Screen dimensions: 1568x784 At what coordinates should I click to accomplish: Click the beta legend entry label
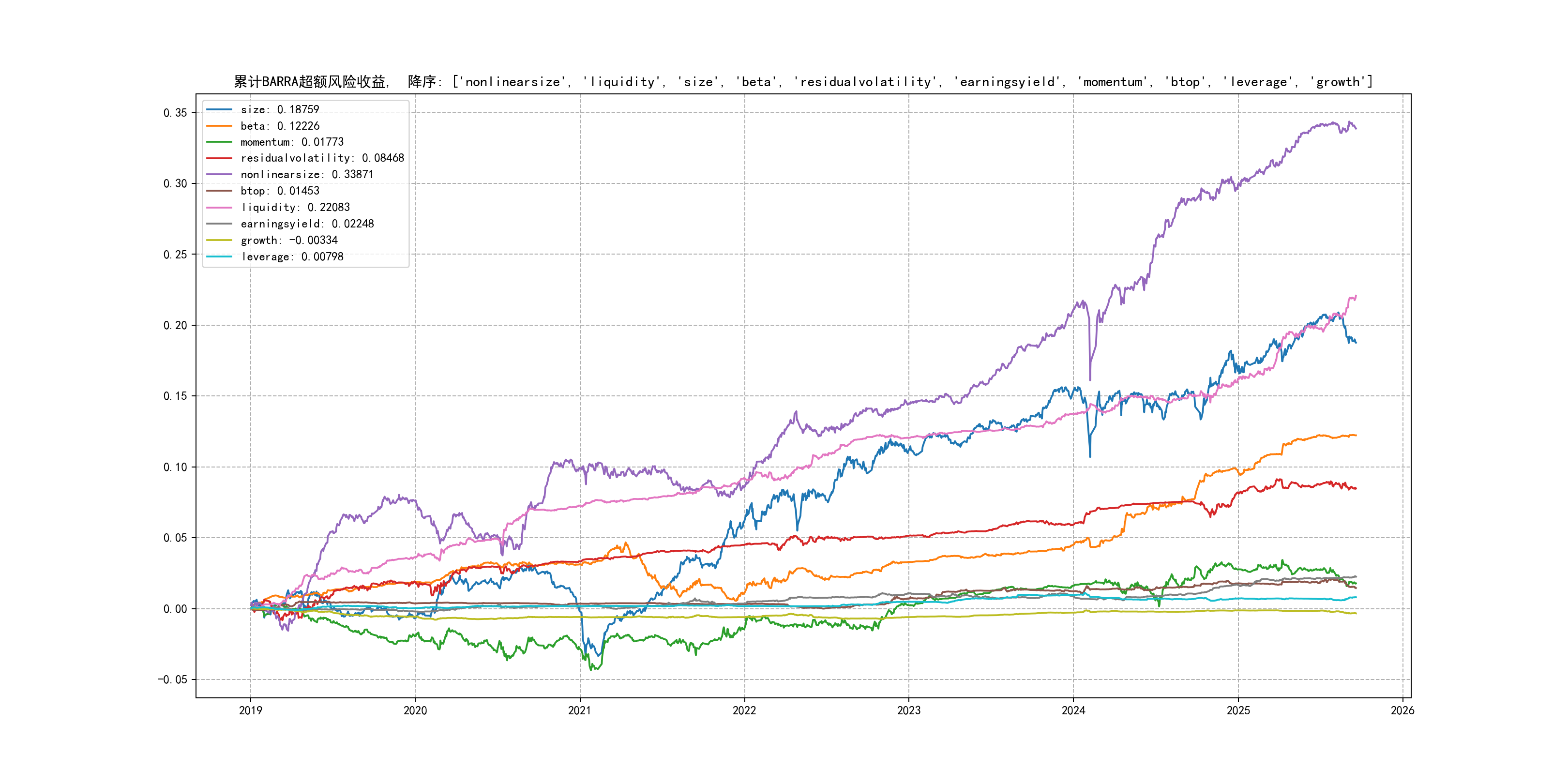(279, 126)
